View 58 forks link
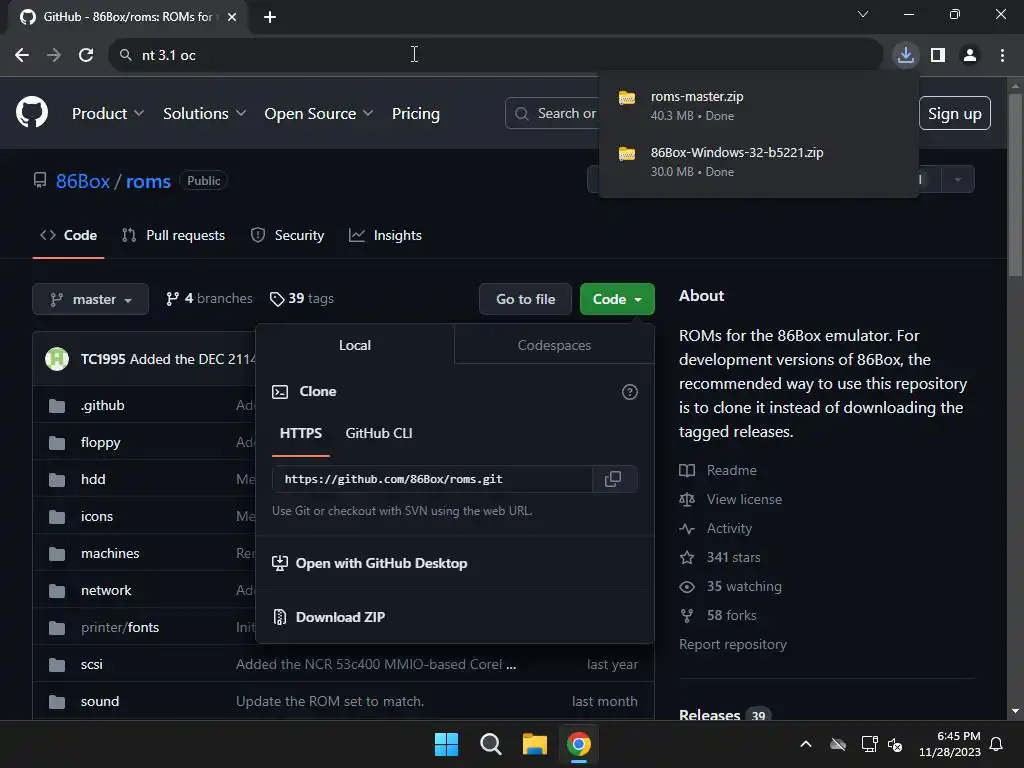 718,615
